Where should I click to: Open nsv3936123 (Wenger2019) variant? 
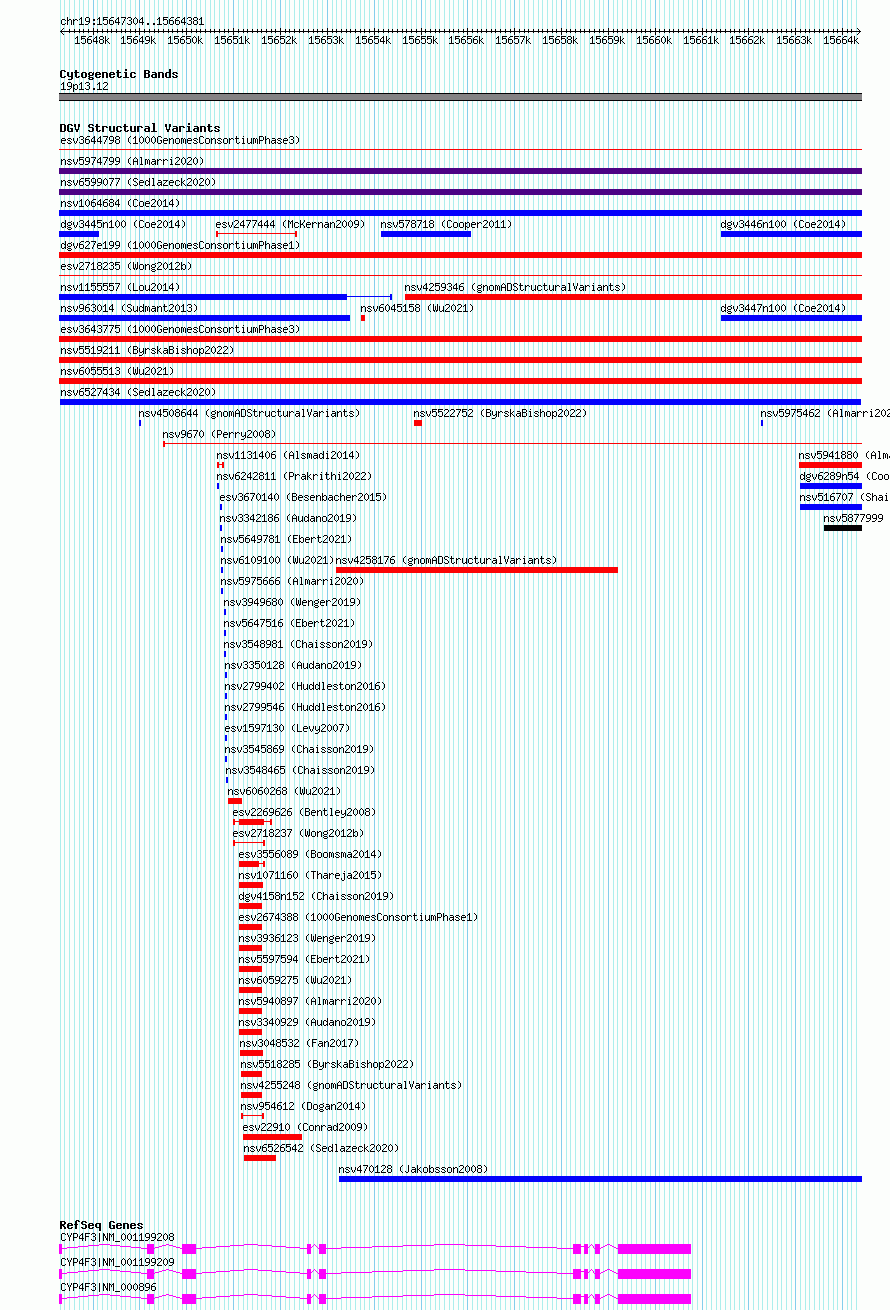[x=308, y=938]
